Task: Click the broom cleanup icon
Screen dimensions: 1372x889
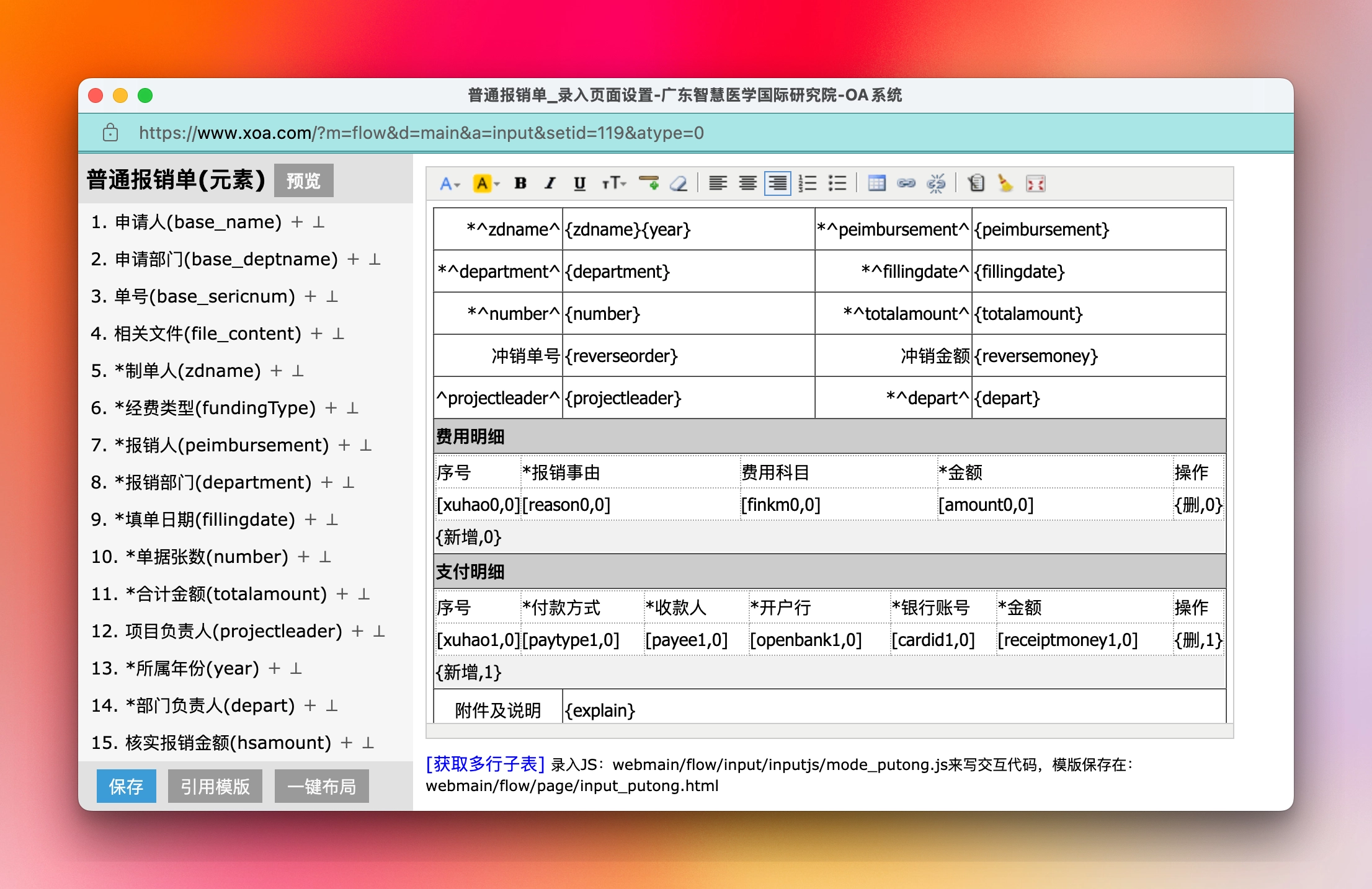Action: coord(1005,184)
